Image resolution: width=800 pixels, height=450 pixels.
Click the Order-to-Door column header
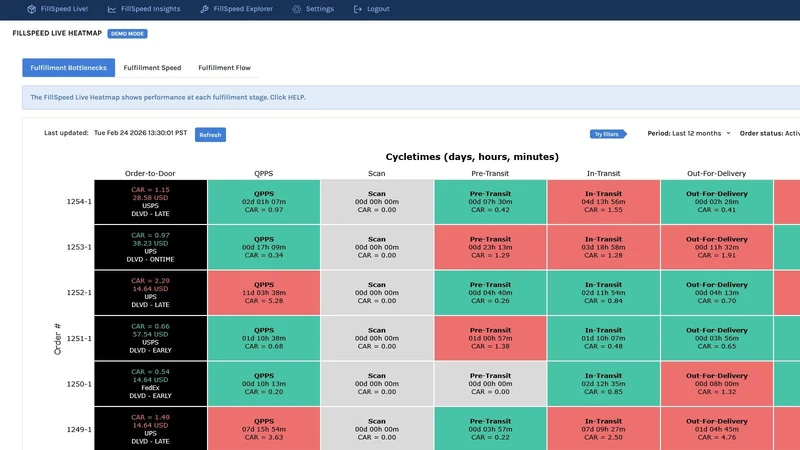pos(150,173)
